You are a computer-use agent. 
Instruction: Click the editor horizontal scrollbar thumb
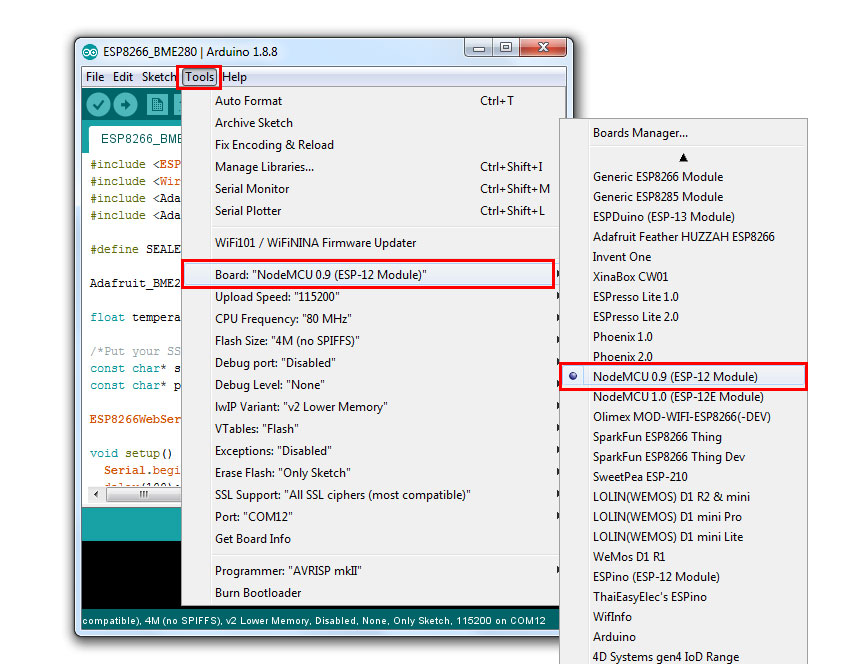tap(144, 495)
